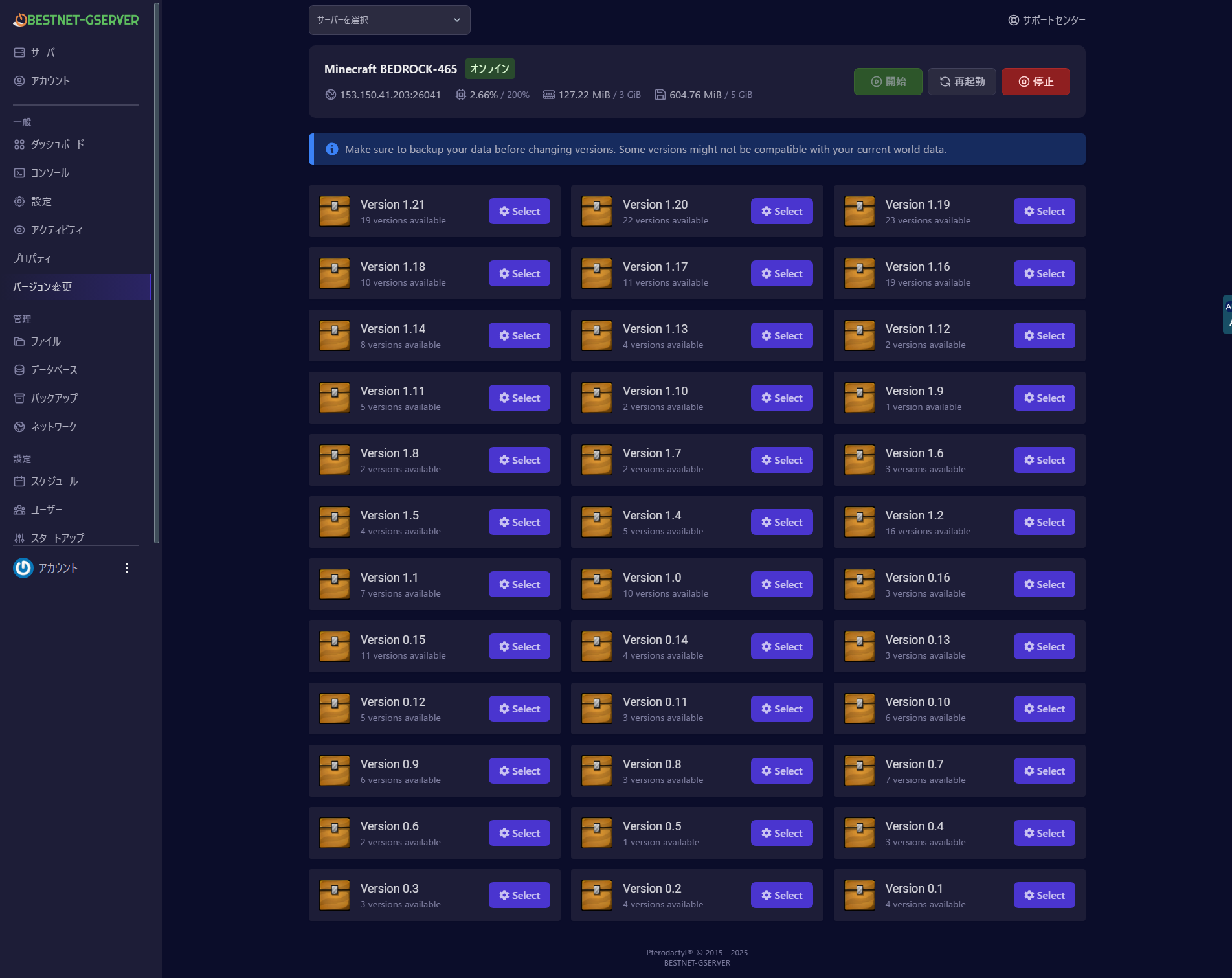Click the chest icon for Version 1.7
The image size is (1232, 978).
click(597, 460)
